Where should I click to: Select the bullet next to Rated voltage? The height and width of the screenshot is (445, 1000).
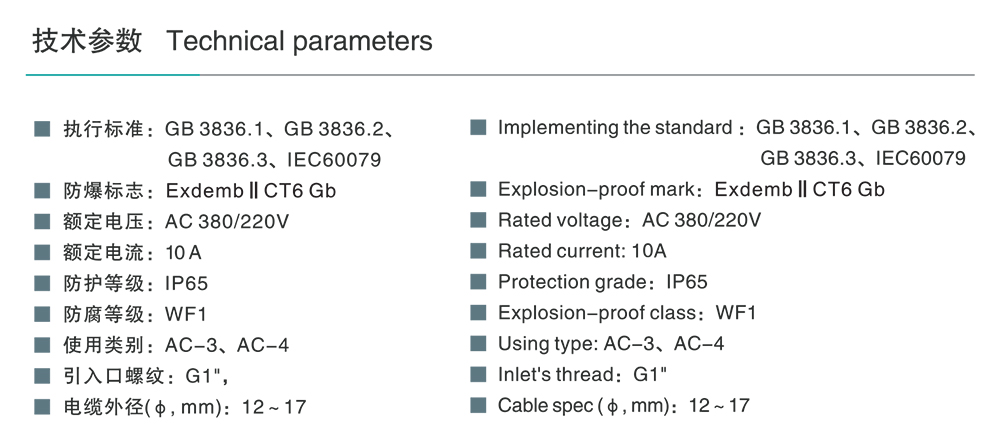click(x=478, y=220)
